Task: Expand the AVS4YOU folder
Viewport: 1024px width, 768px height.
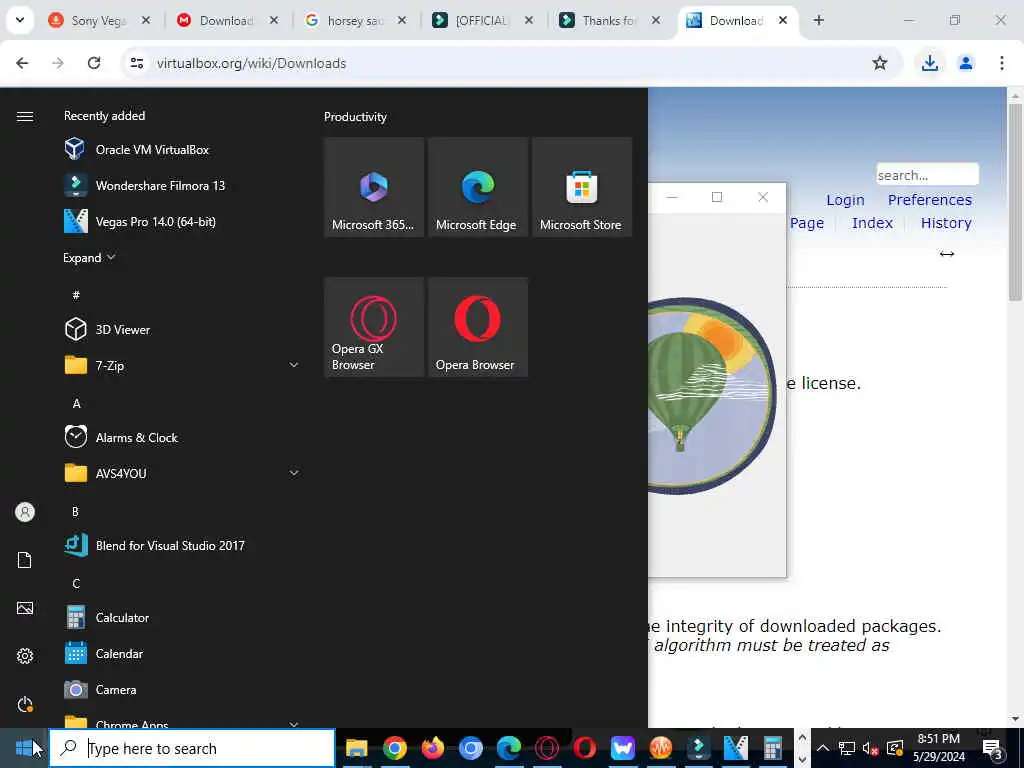Action: coord(294,473)
